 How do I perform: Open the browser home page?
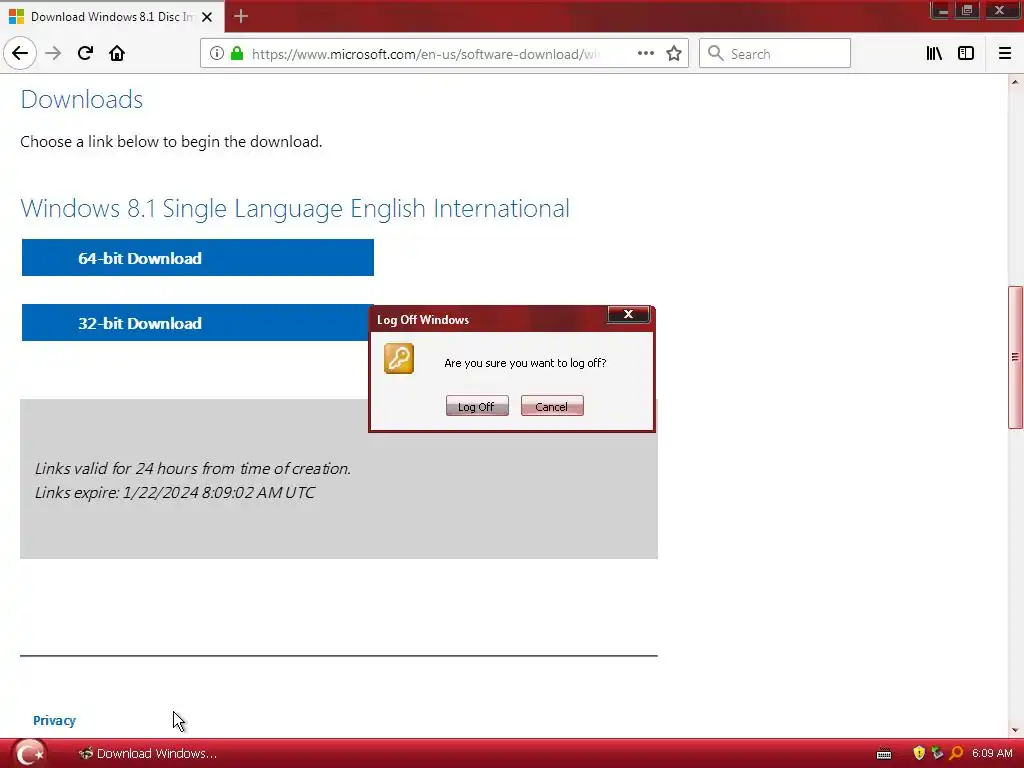pyautogui.click(x=117, y=54)
